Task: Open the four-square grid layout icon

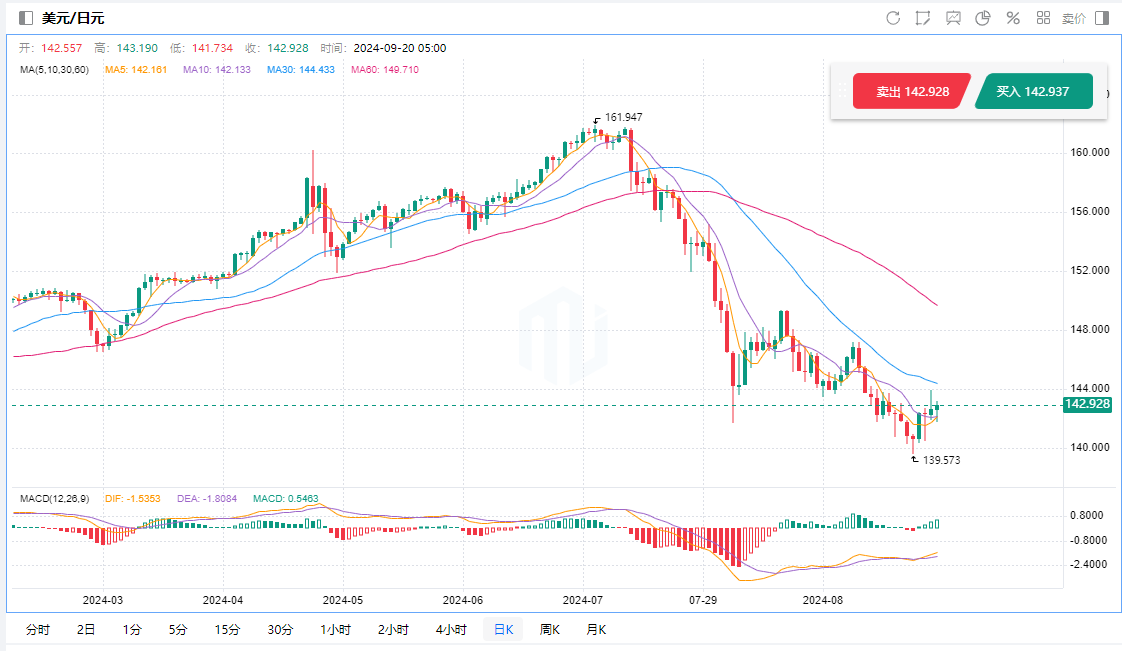Action: (x=1043, y=18)
